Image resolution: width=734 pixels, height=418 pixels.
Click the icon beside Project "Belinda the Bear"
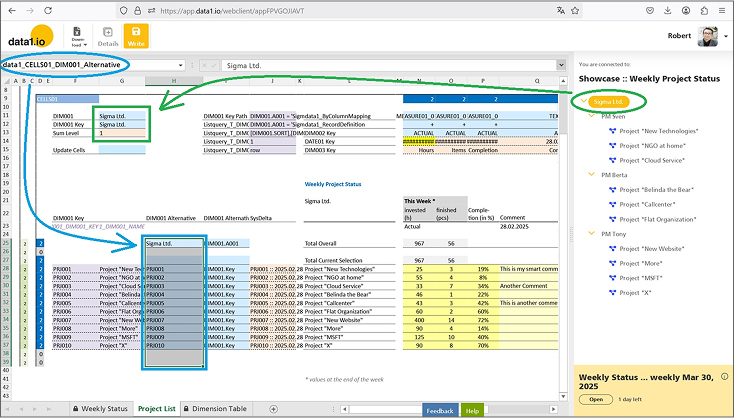point(612,190)
